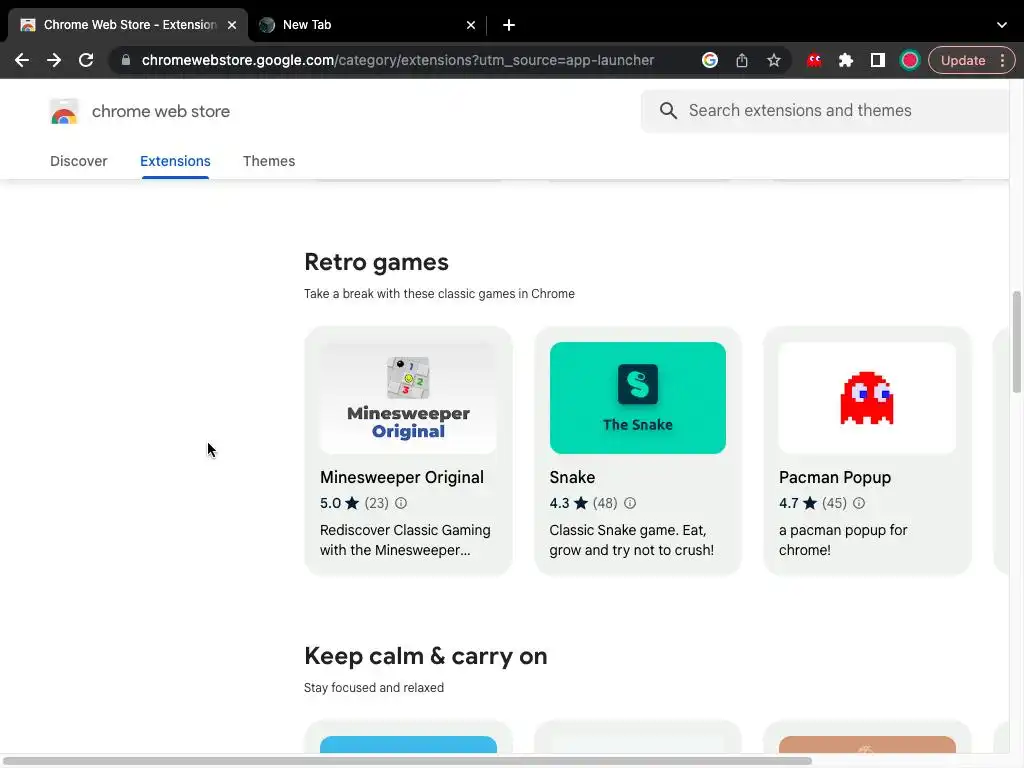Screen dimensions: 1024x768
Task: Click the vertical page scrollbar thumb
Action: tap(1017, 342)
